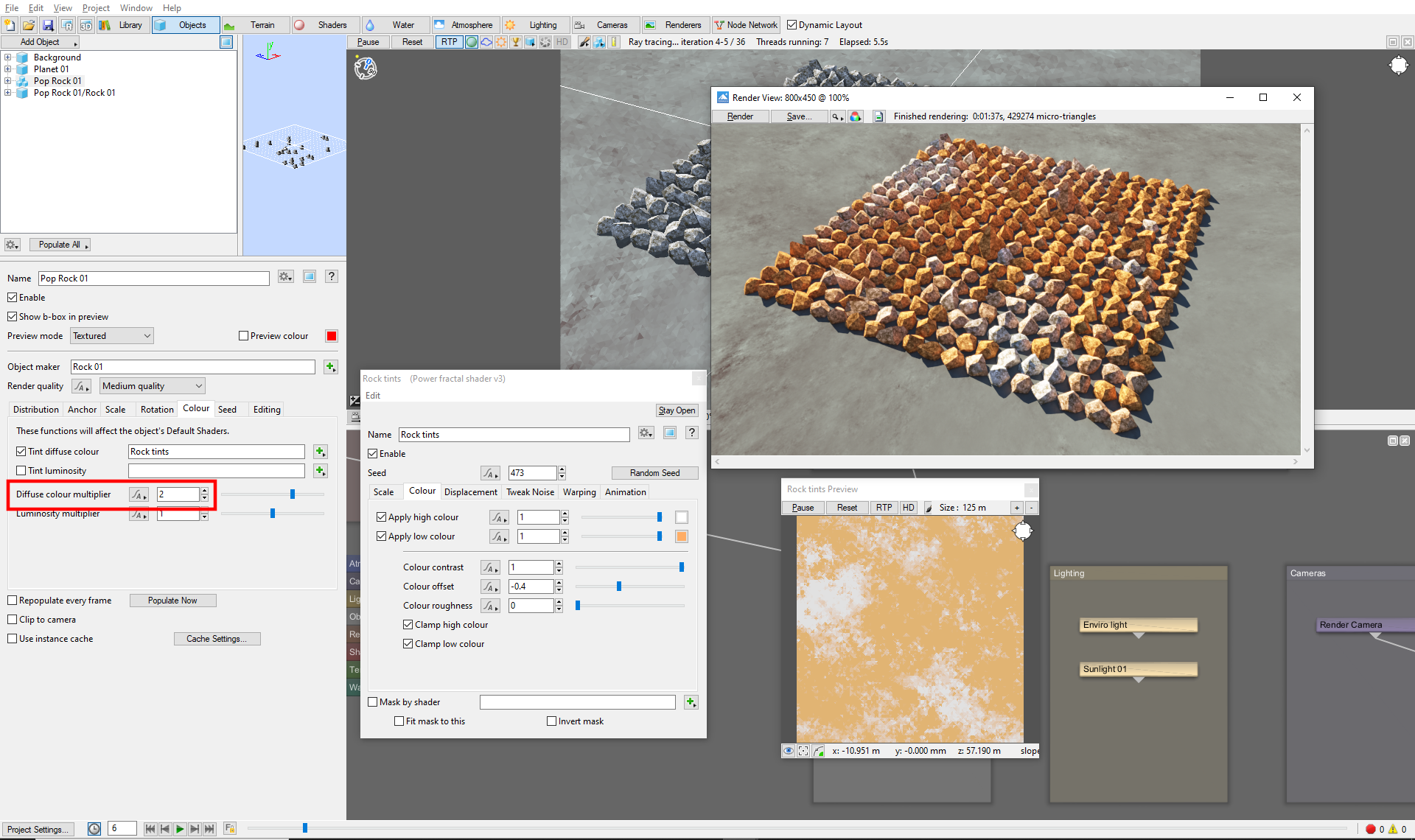Click the Render button in Render View
This screenshot has width=1415, height=840.
pos(741,116)
